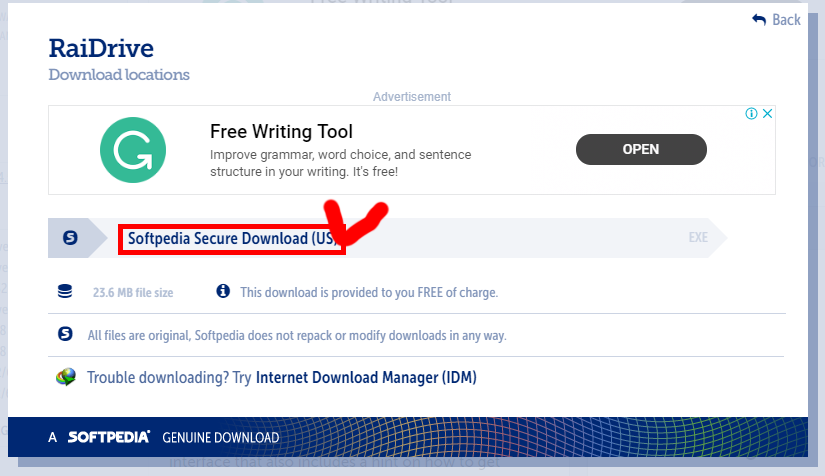
Task: Click the Internet Download Manager globe icon
Action: tap(66, 377)
